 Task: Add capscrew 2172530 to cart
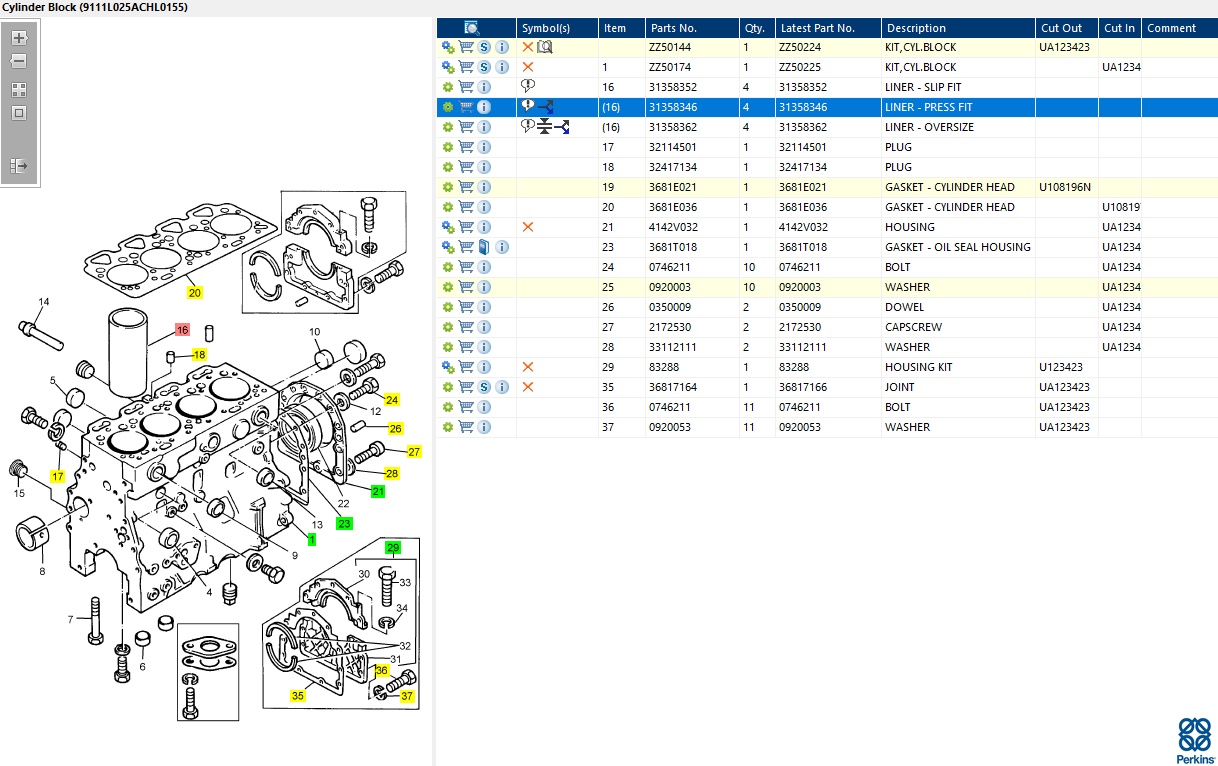(466, 327)
